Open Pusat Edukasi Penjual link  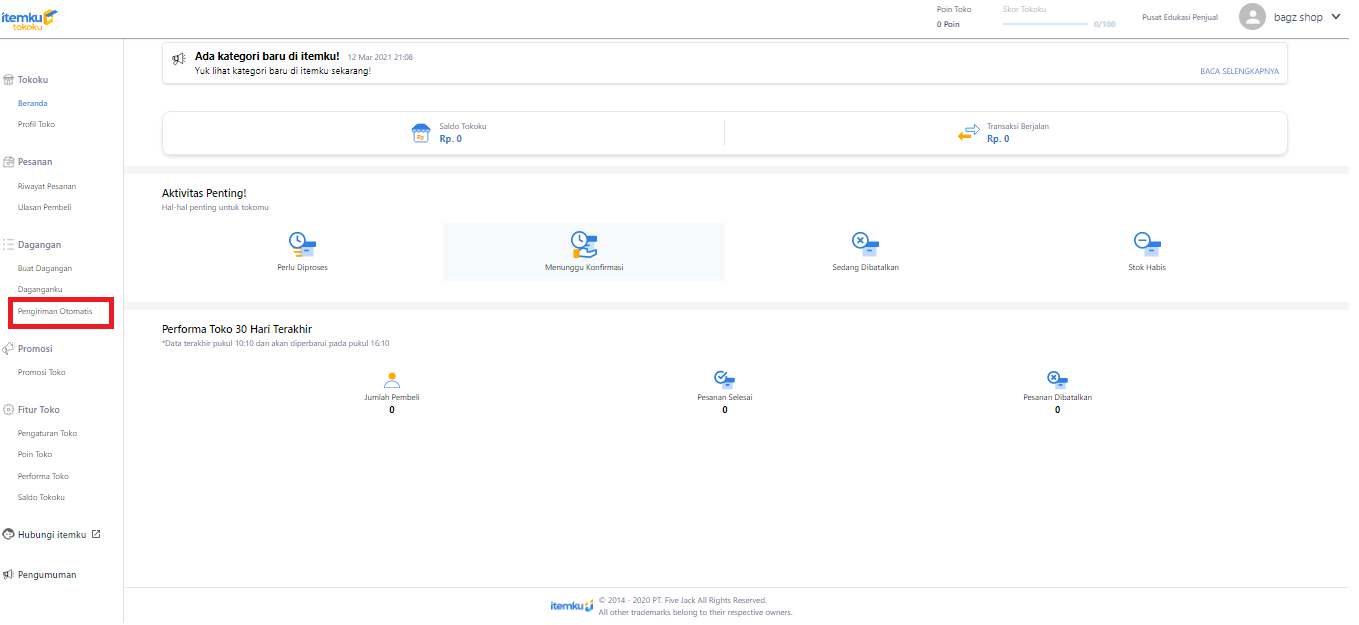pyautogui.click(x=1179, y=17)
